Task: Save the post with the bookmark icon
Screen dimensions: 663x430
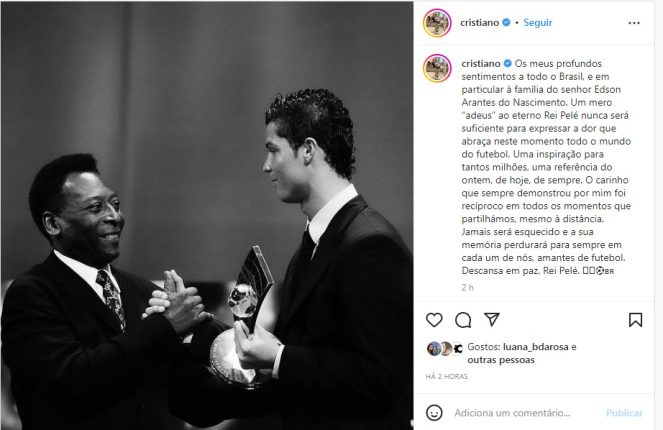Action: point(635,320)
